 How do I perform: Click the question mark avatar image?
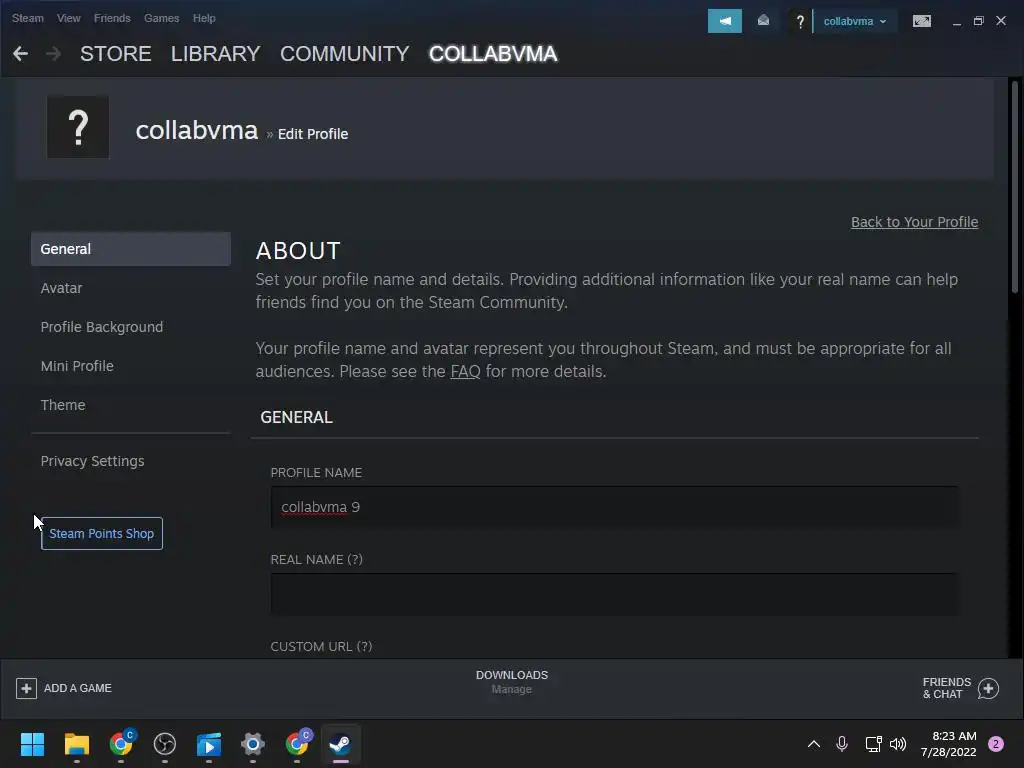pos(78,127)
